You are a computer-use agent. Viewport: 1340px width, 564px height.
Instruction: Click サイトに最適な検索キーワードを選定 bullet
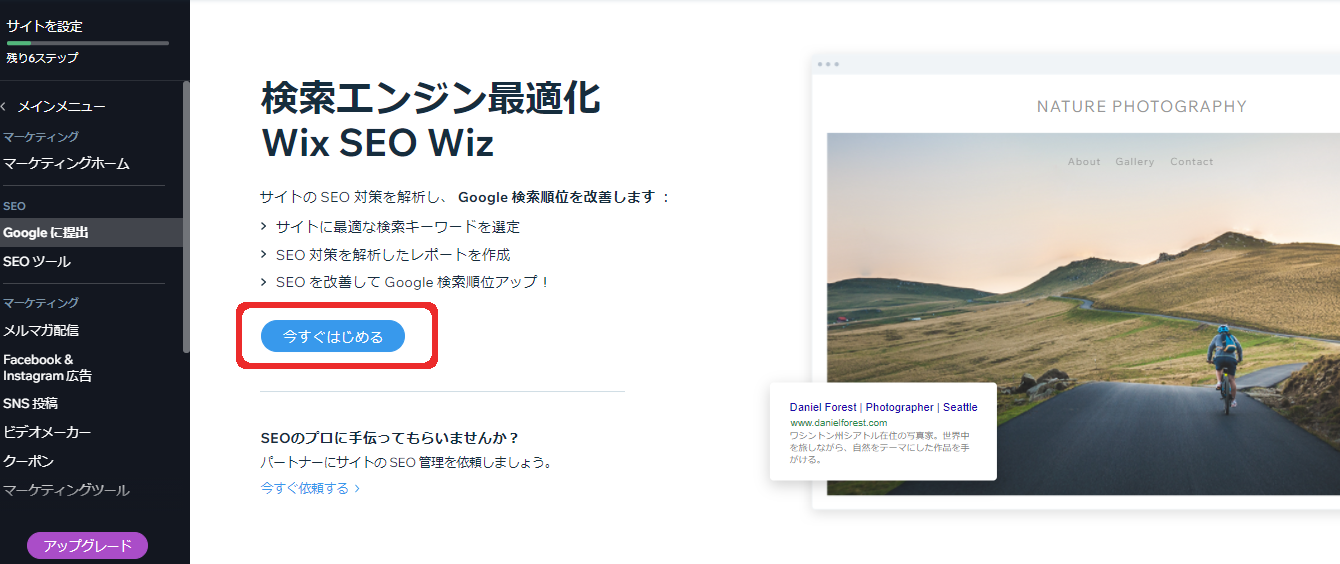pyautogui.click(x=398, y=227)
